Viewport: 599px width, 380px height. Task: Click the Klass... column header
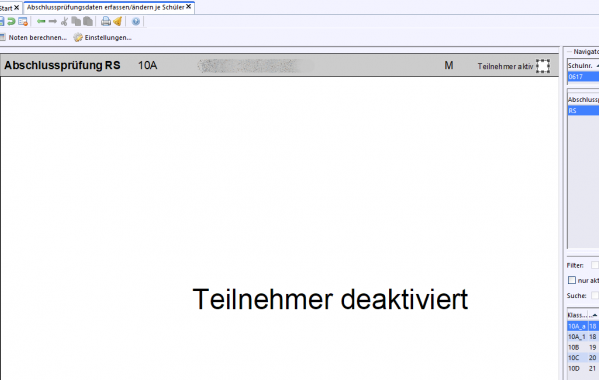coord(577,315)
